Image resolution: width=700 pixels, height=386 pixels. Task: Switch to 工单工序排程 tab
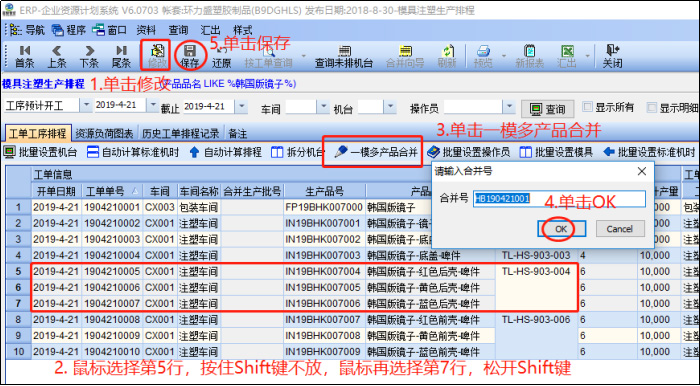pyautogui.click(x=38, y=133)
